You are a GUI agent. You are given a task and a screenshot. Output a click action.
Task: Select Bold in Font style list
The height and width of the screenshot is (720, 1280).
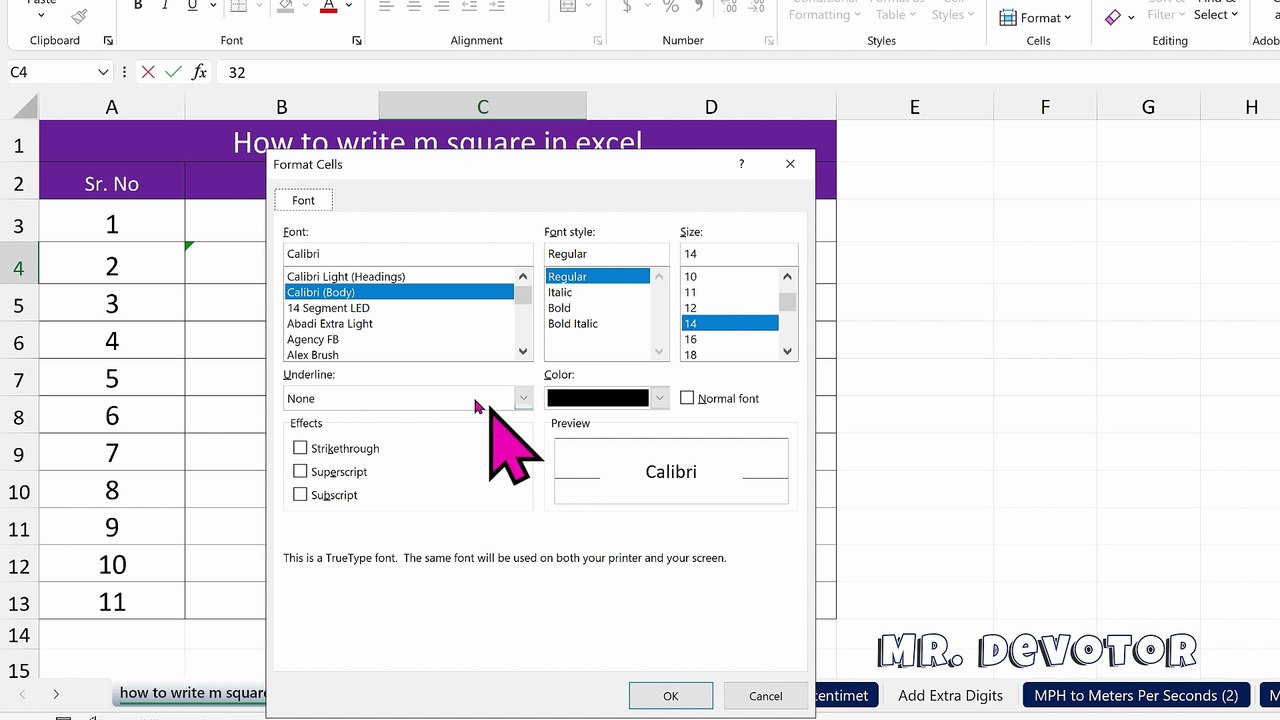[597, 308]
